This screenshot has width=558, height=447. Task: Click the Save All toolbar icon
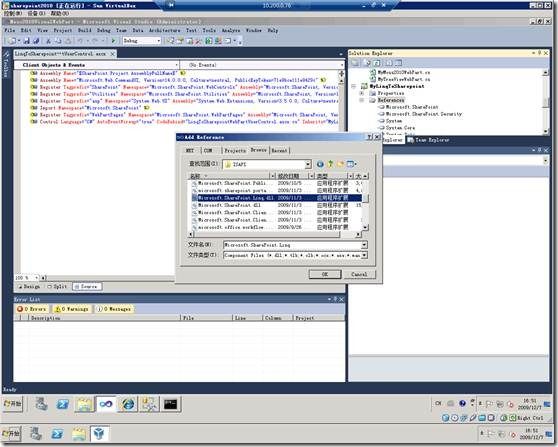point(36,41)
